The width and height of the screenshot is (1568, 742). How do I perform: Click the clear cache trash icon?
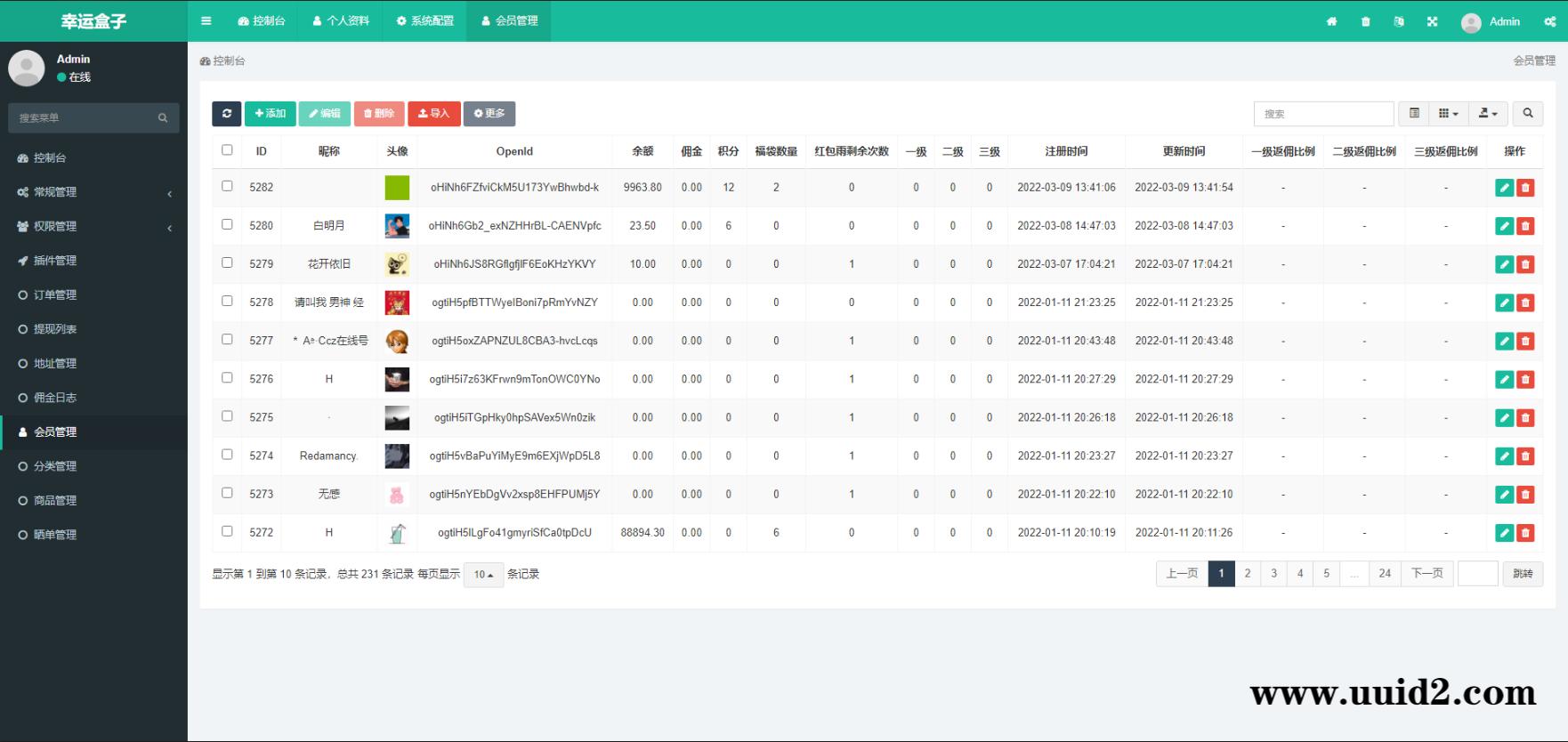click(1365, 21)
